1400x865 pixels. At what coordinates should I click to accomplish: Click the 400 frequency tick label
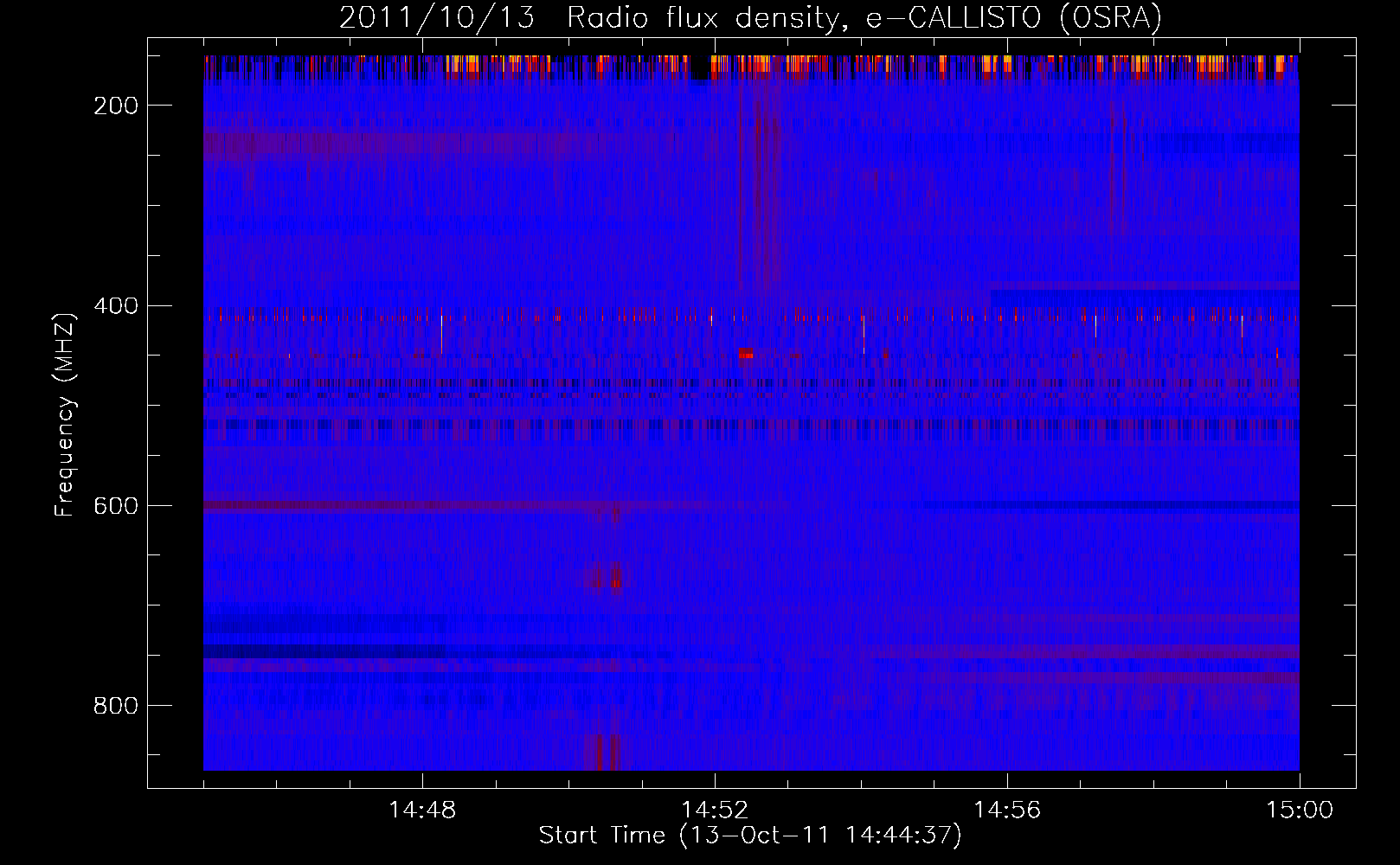(115, 306)
